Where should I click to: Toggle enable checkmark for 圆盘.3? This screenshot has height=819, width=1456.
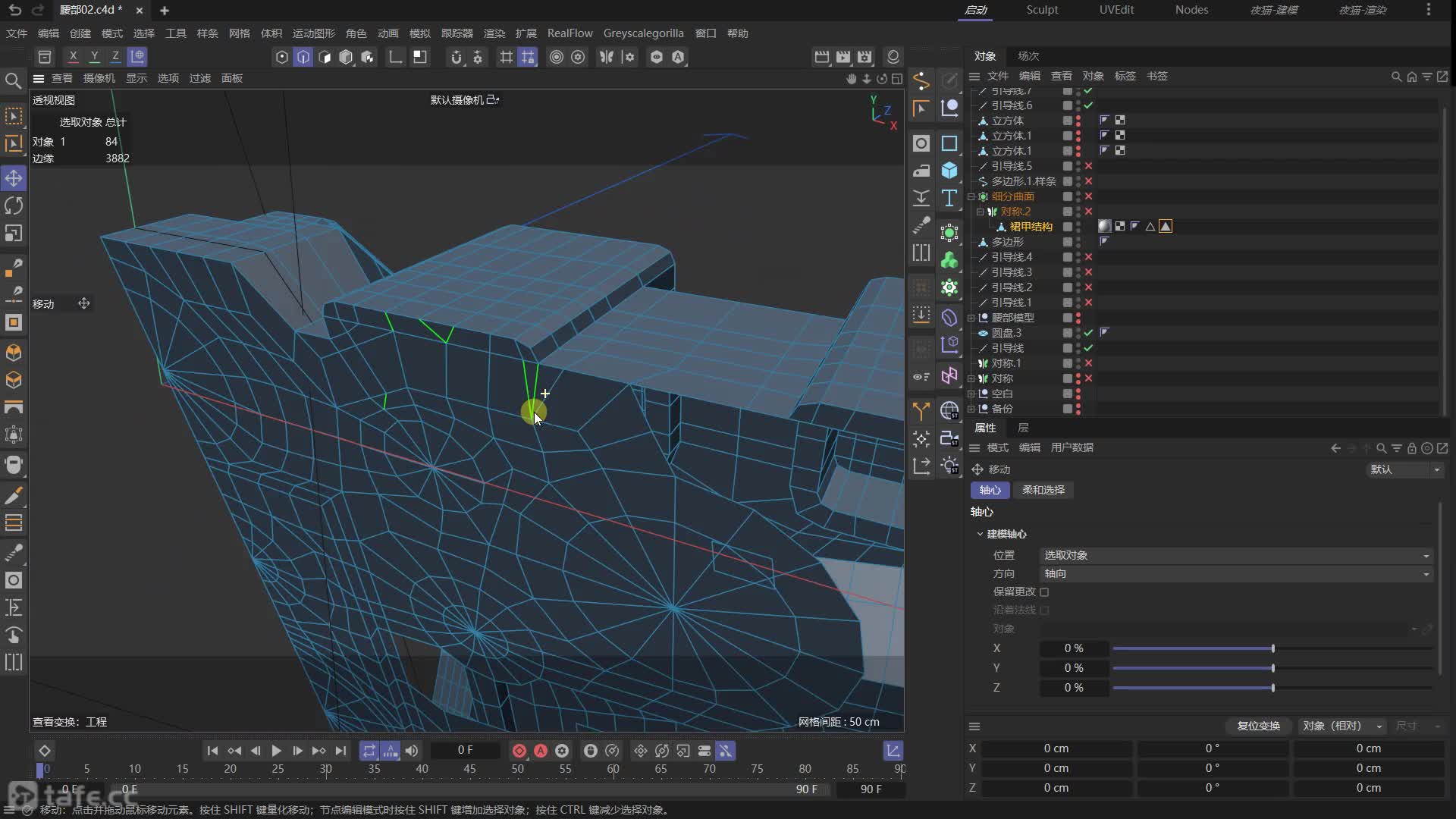[x=1088, y=333]
